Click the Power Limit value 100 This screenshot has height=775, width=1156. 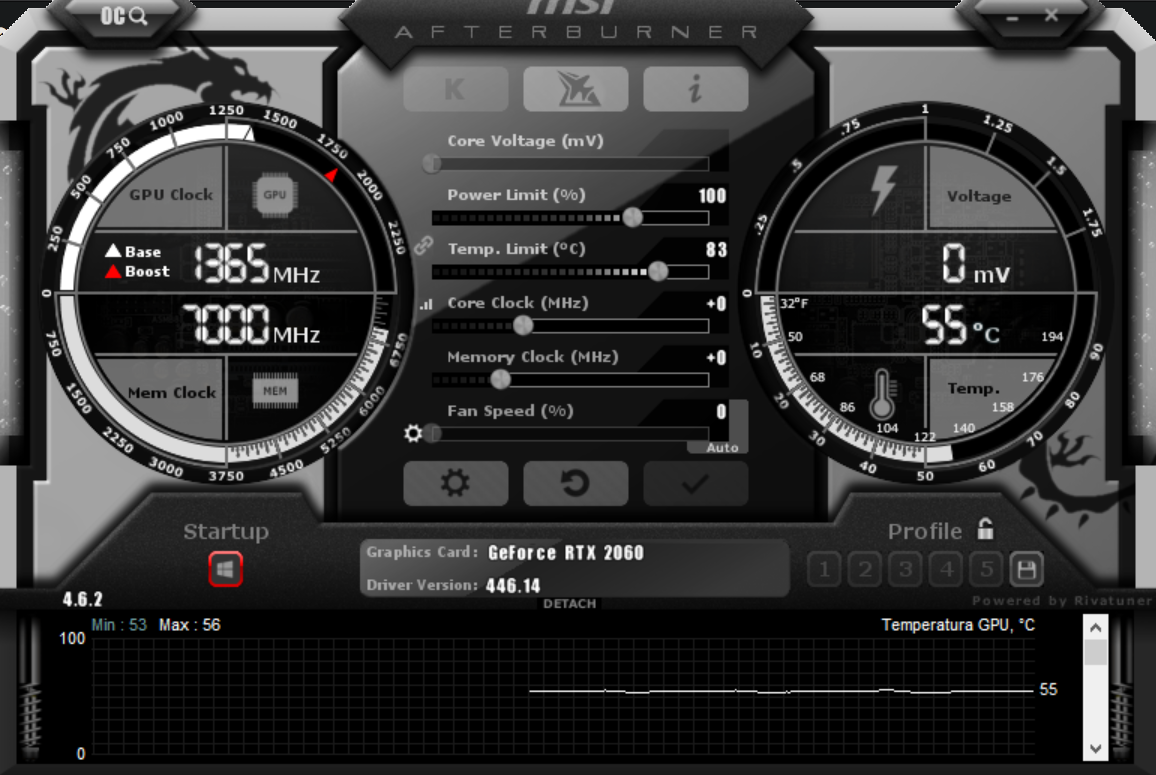coord(712,195)
